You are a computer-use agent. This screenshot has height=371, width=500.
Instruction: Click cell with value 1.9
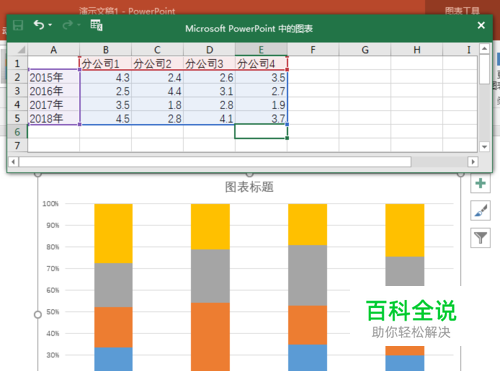point(261,104)
